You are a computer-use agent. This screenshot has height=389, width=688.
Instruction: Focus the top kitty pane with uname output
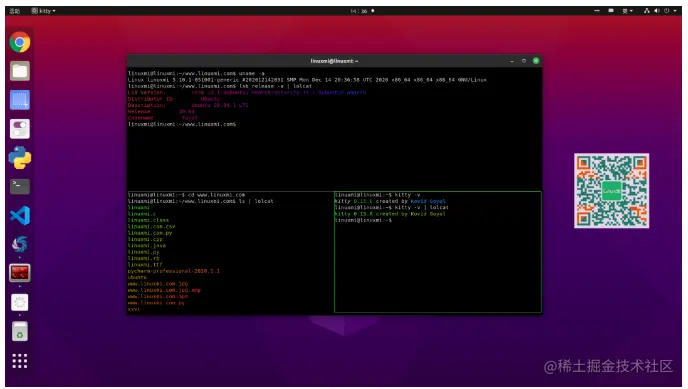click(334, 130)
